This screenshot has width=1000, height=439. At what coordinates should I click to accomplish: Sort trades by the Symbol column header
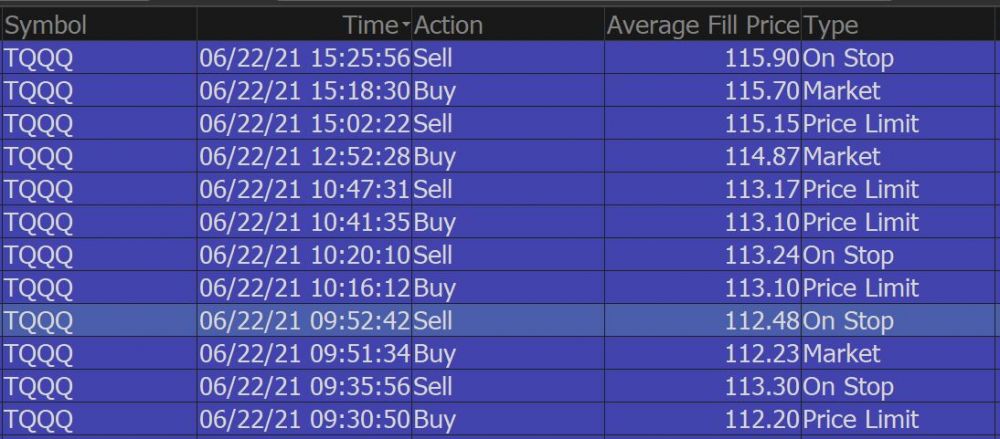coord(46,25)
